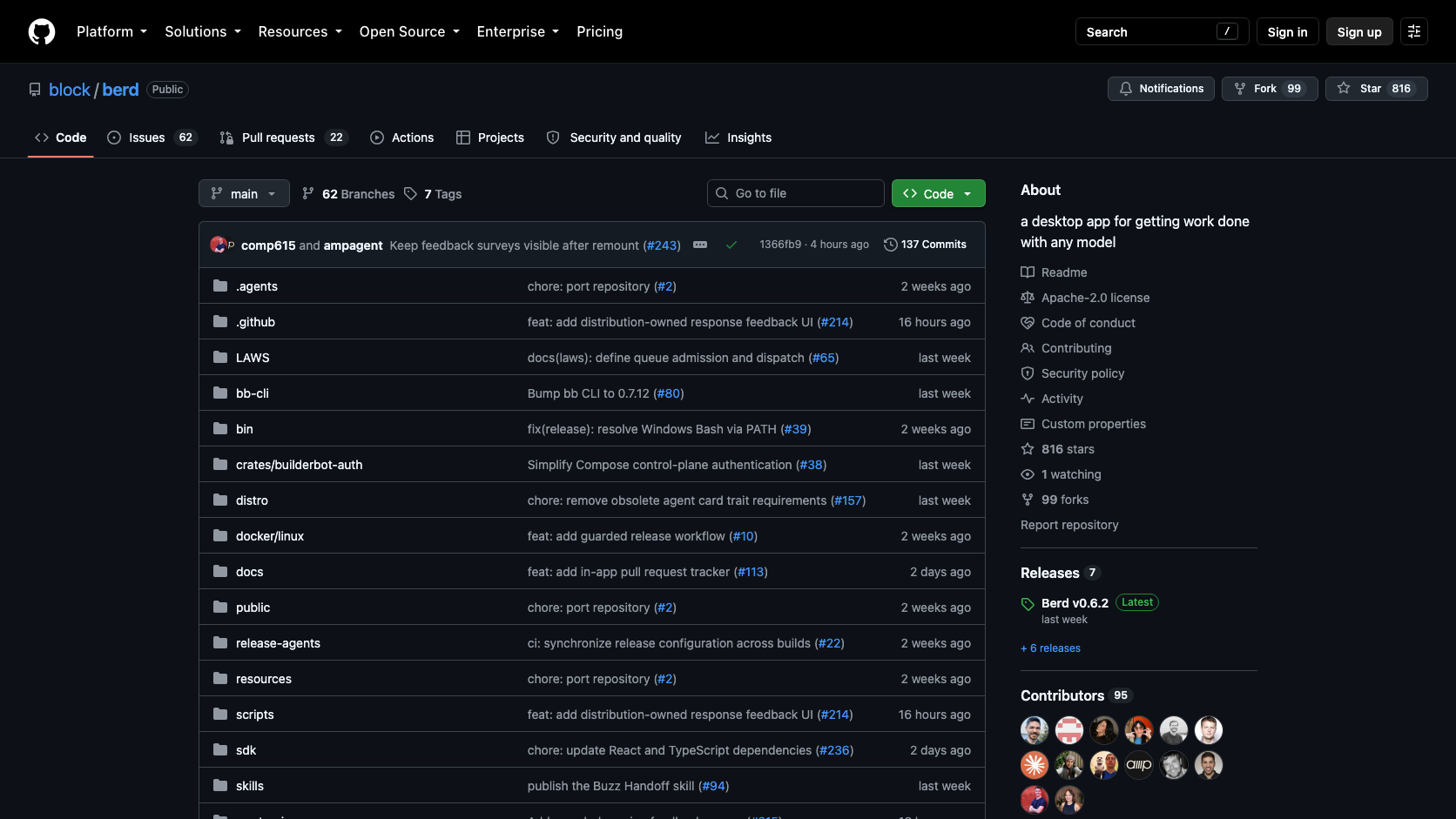Click the Sign in button

[1288, 31]
